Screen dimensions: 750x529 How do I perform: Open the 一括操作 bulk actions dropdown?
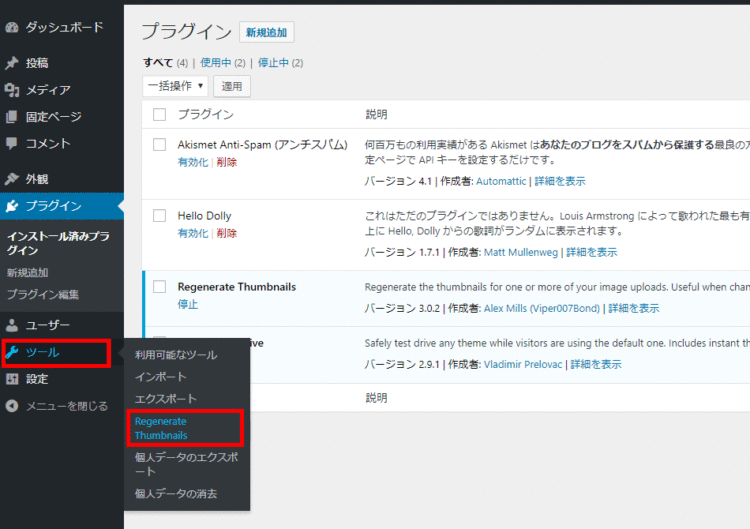click(175, 86)
